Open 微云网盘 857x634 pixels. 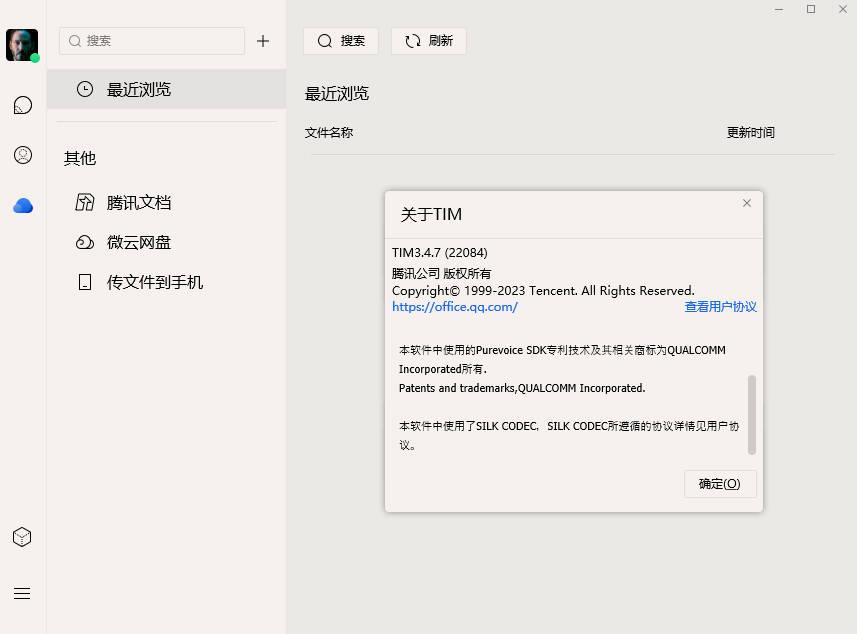tap(139, 242)
